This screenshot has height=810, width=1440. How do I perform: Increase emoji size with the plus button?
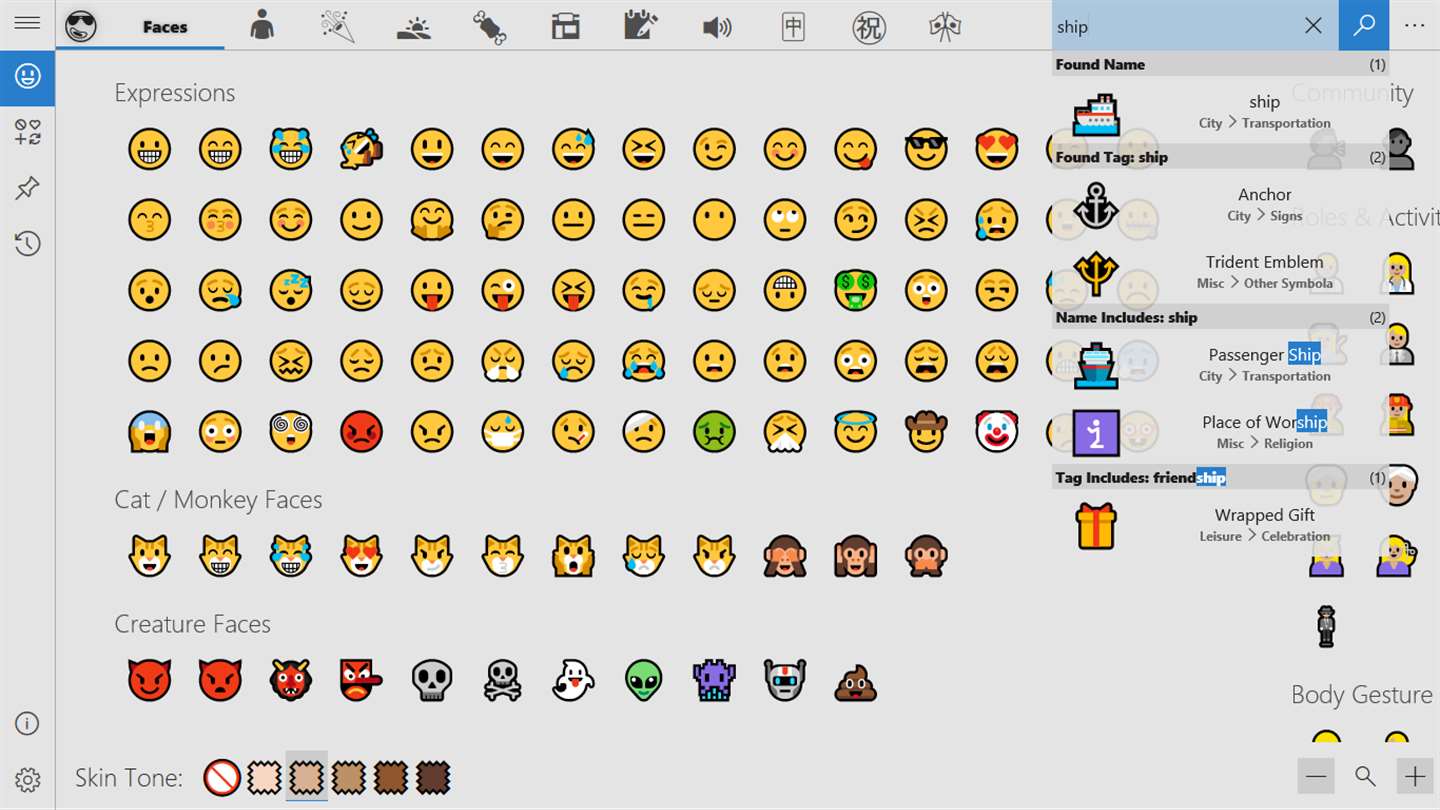(x=1415, y=776)
